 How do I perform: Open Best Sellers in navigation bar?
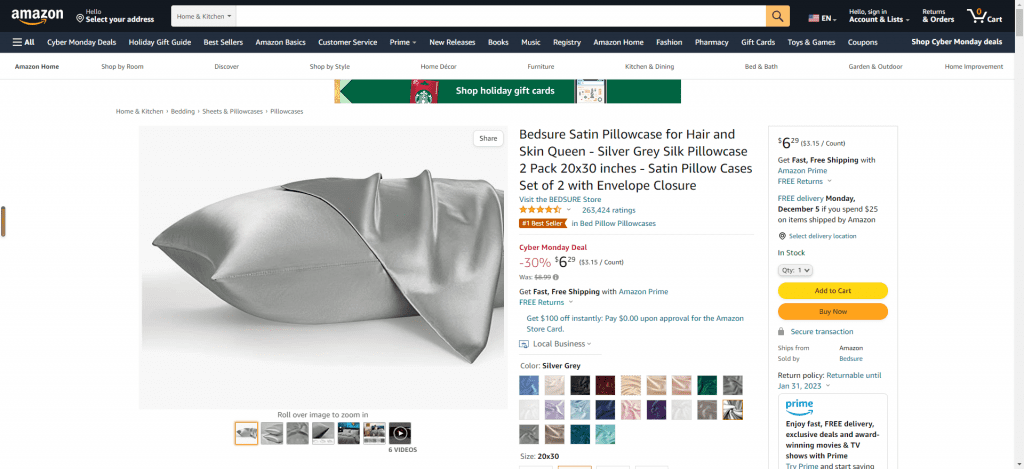224,42
